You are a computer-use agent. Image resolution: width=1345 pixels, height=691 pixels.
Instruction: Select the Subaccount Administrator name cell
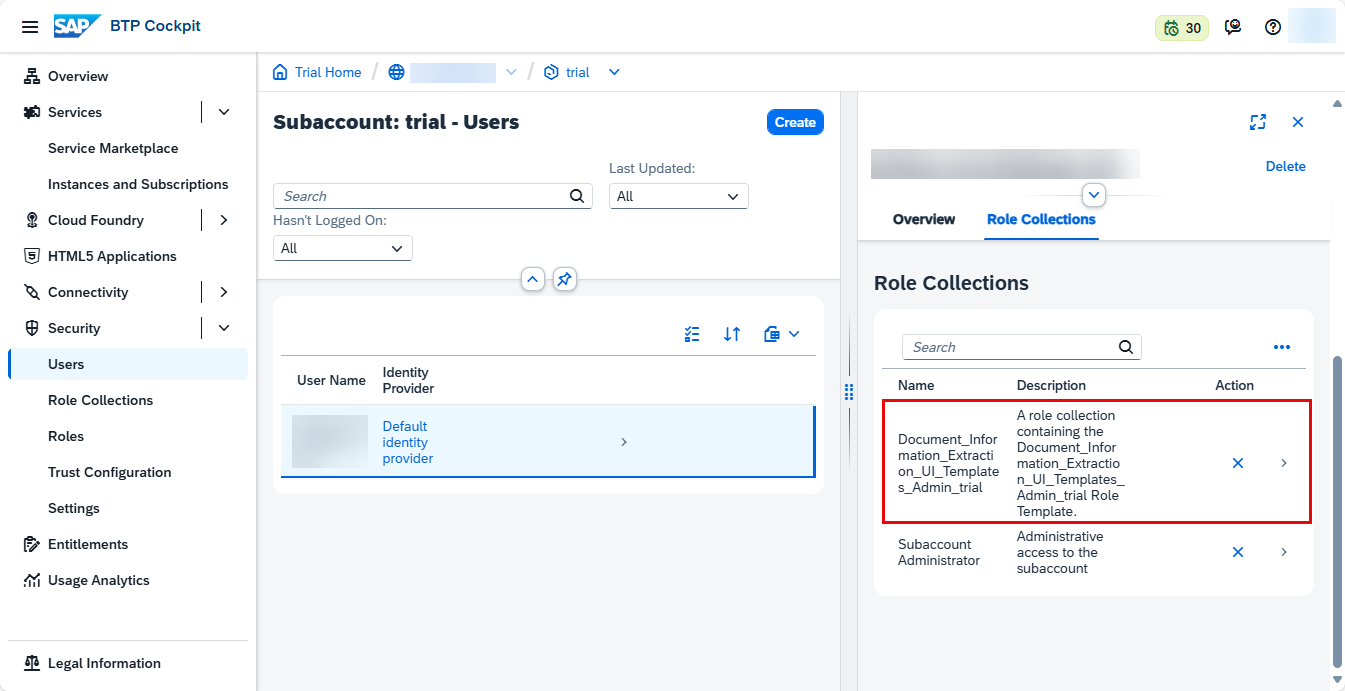tap(938, 552)
